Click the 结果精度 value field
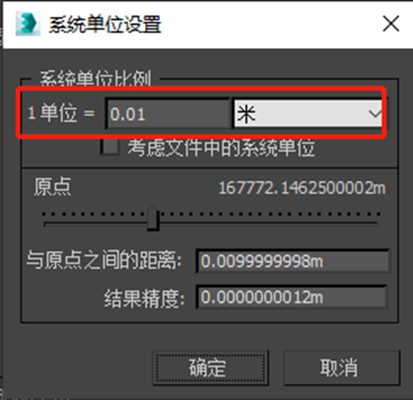Image resolution: width=413 pixels, height=400 pixels. tap(291, 297)
